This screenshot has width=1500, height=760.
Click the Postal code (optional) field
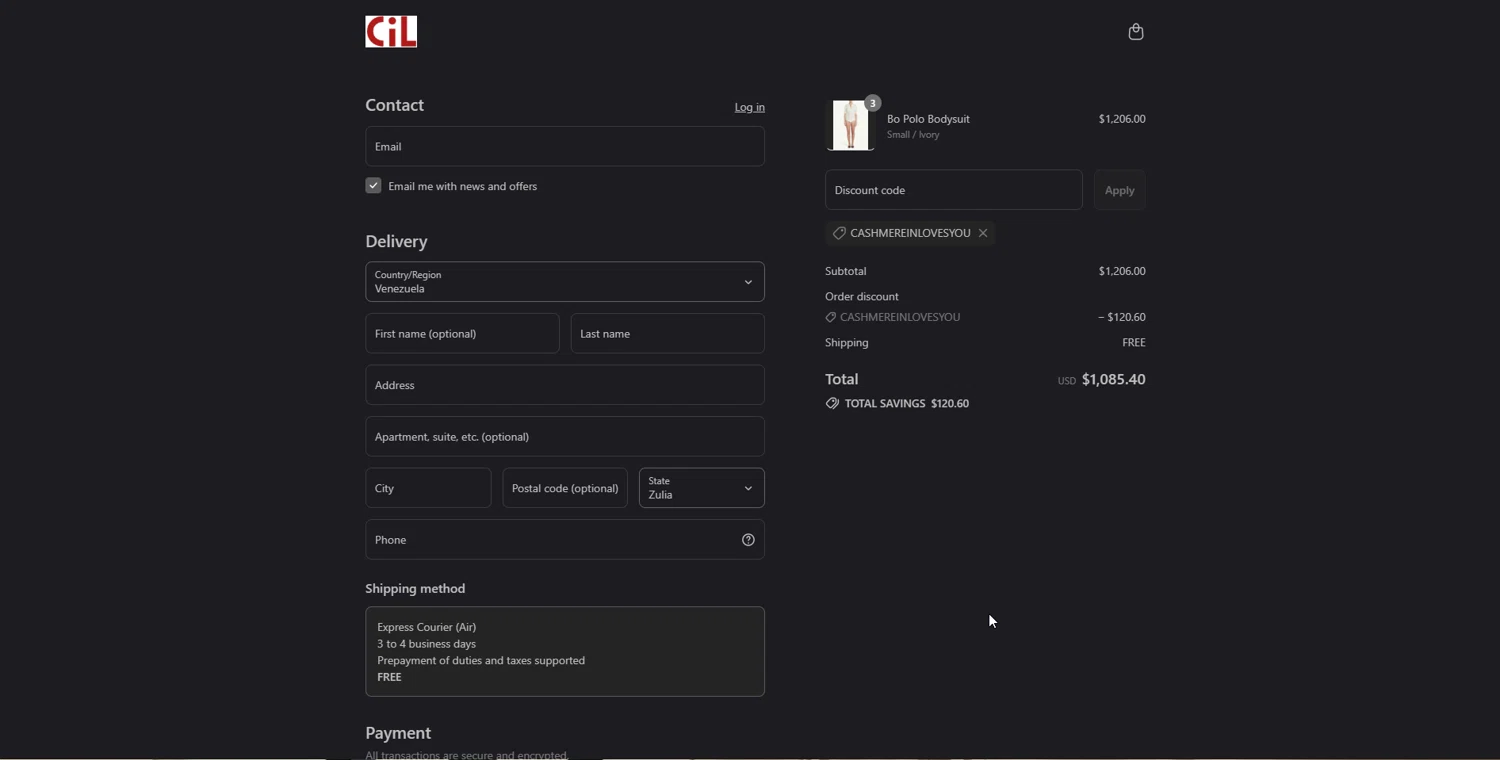[x=565, y=488]
